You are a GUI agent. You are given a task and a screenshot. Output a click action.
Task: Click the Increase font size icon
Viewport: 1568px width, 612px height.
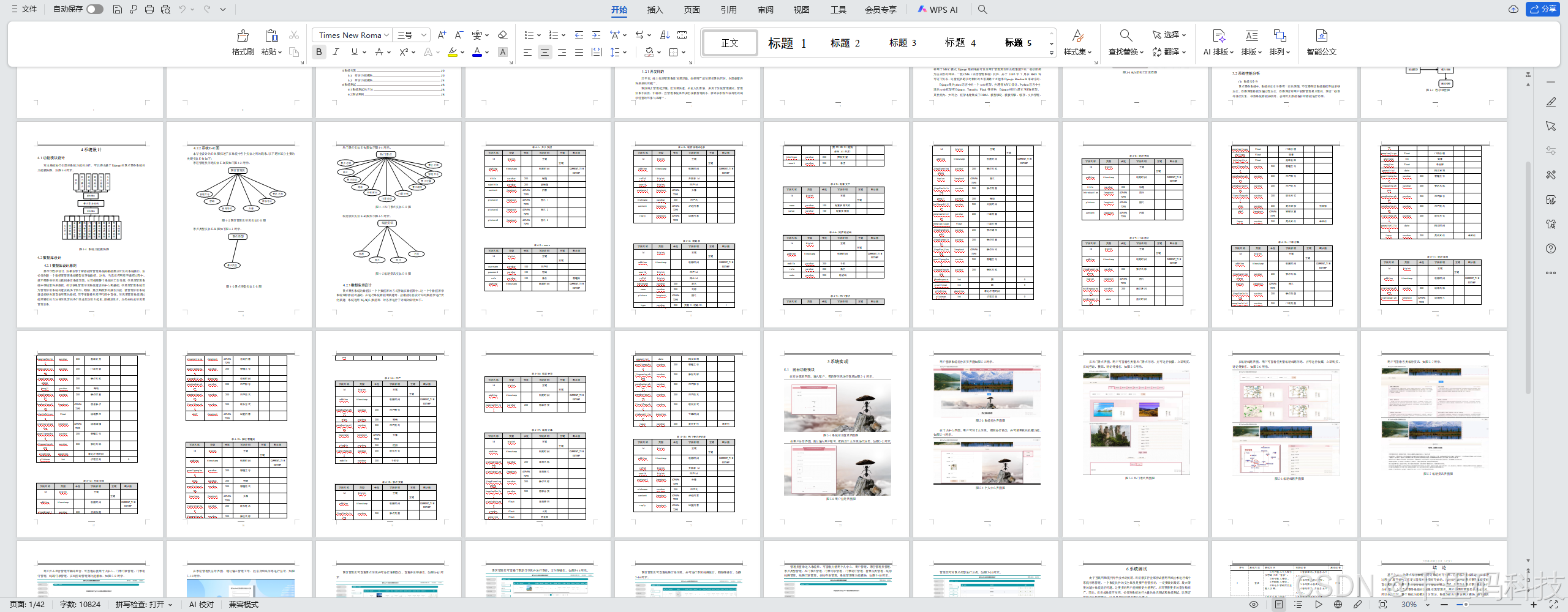pos(442,35)
